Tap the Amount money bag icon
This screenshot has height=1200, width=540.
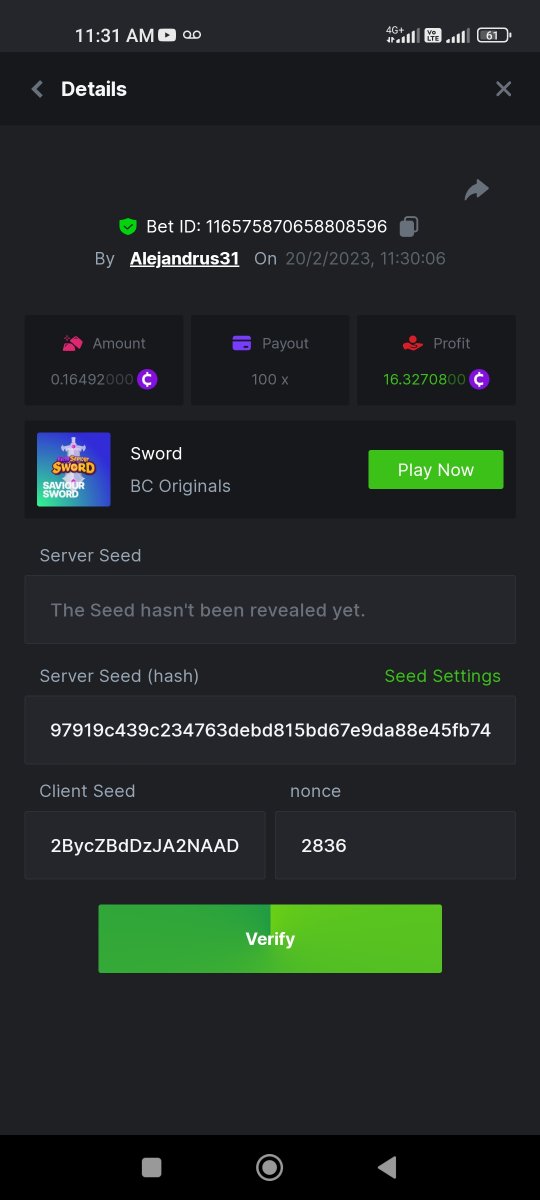pyautogui.click(x=72, y=343)
